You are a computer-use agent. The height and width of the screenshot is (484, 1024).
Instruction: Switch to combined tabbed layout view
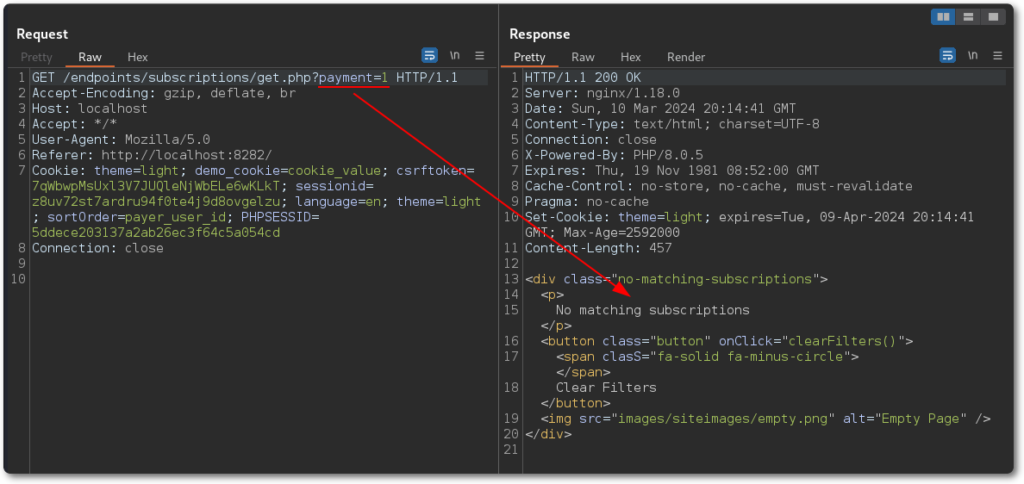click(992, 17)
